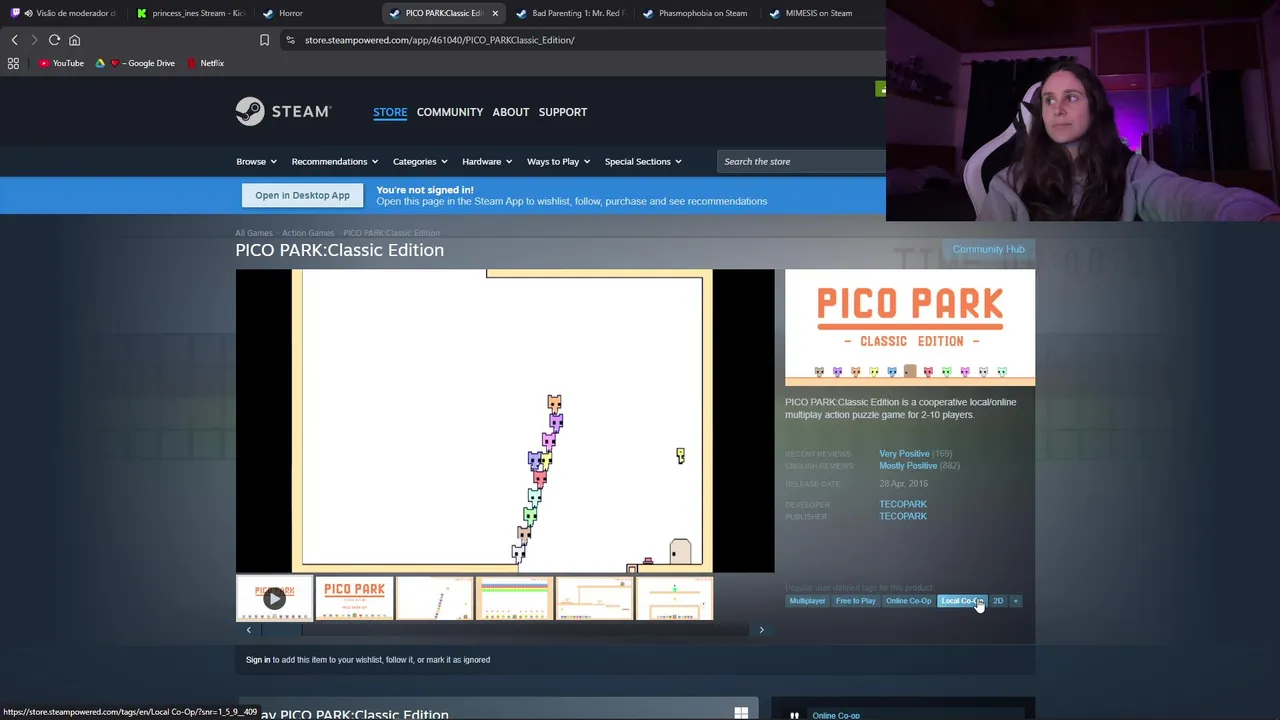
Task: Expand the Browse dropdown
Action: (x=257, y=161)
